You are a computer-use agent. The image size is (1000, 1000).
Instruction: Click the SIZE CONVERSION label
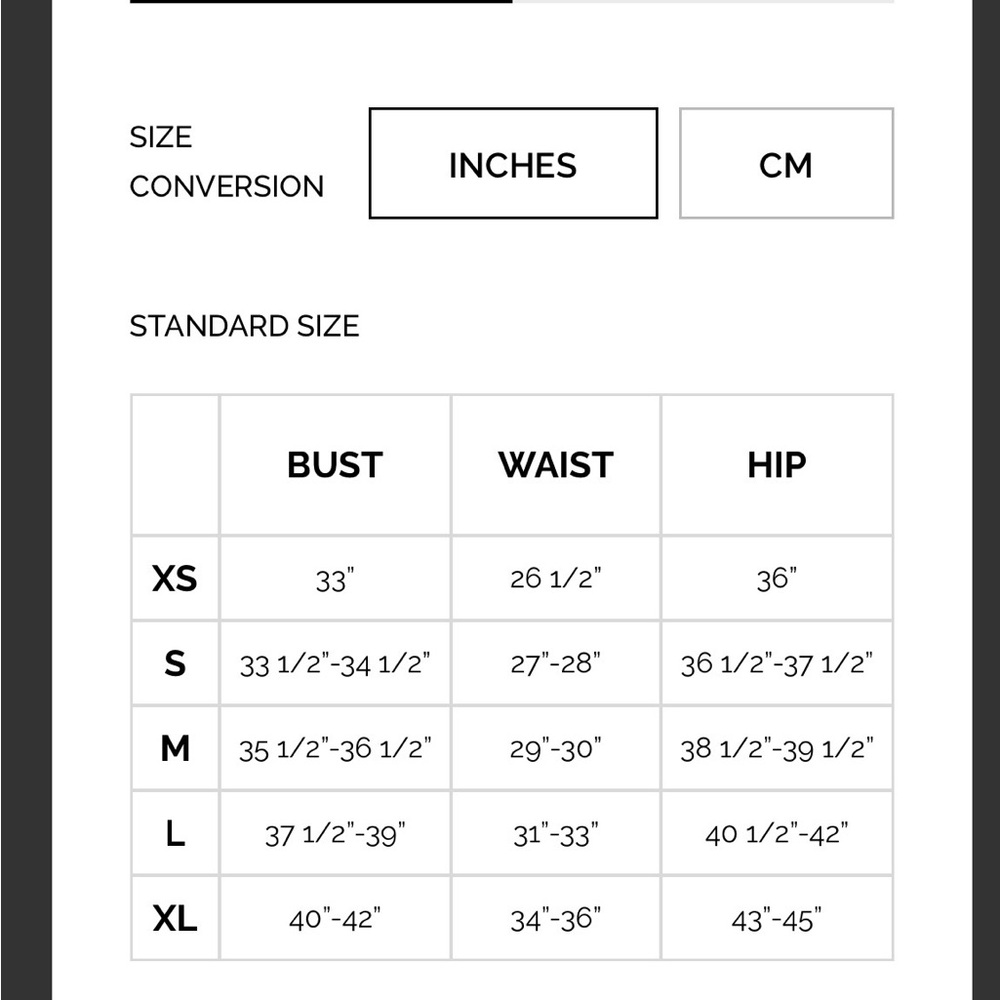tap(225, 162)
